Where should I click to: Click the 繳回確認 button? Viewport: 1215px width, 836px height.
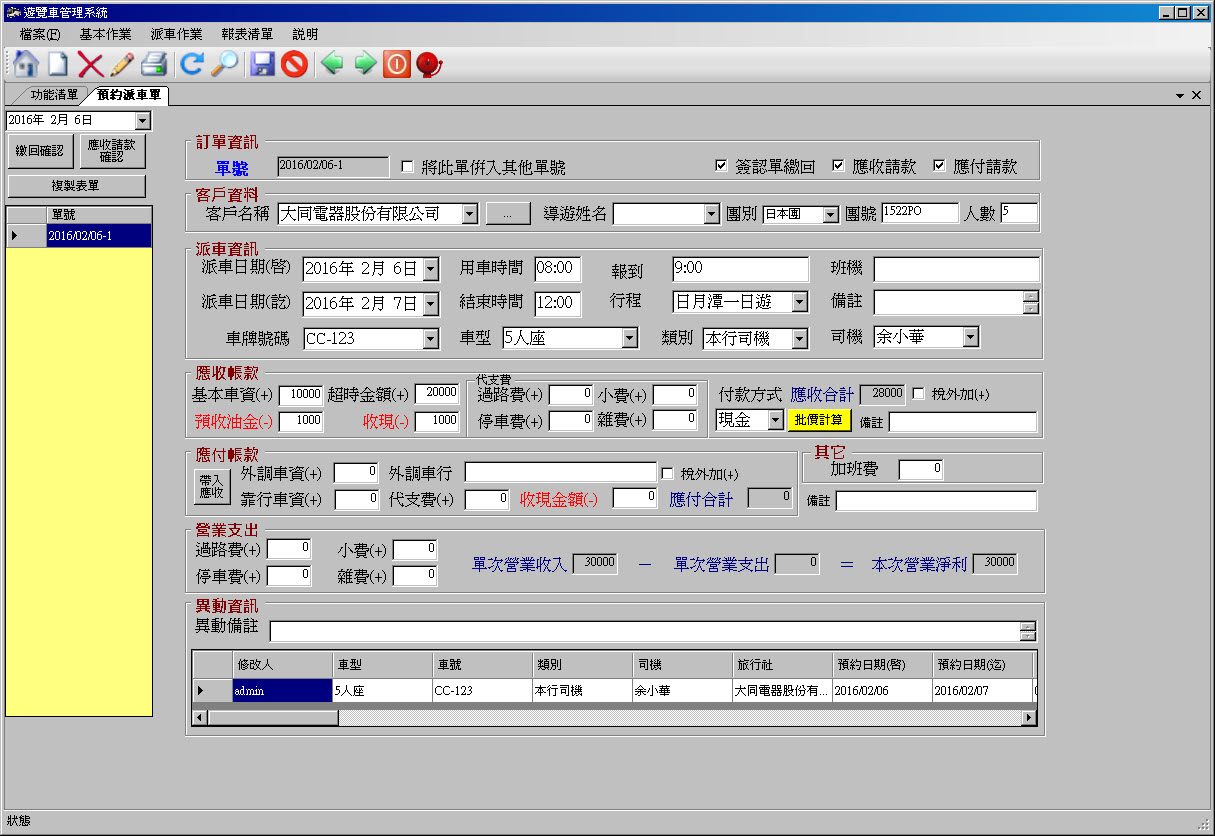coord(39,151)
